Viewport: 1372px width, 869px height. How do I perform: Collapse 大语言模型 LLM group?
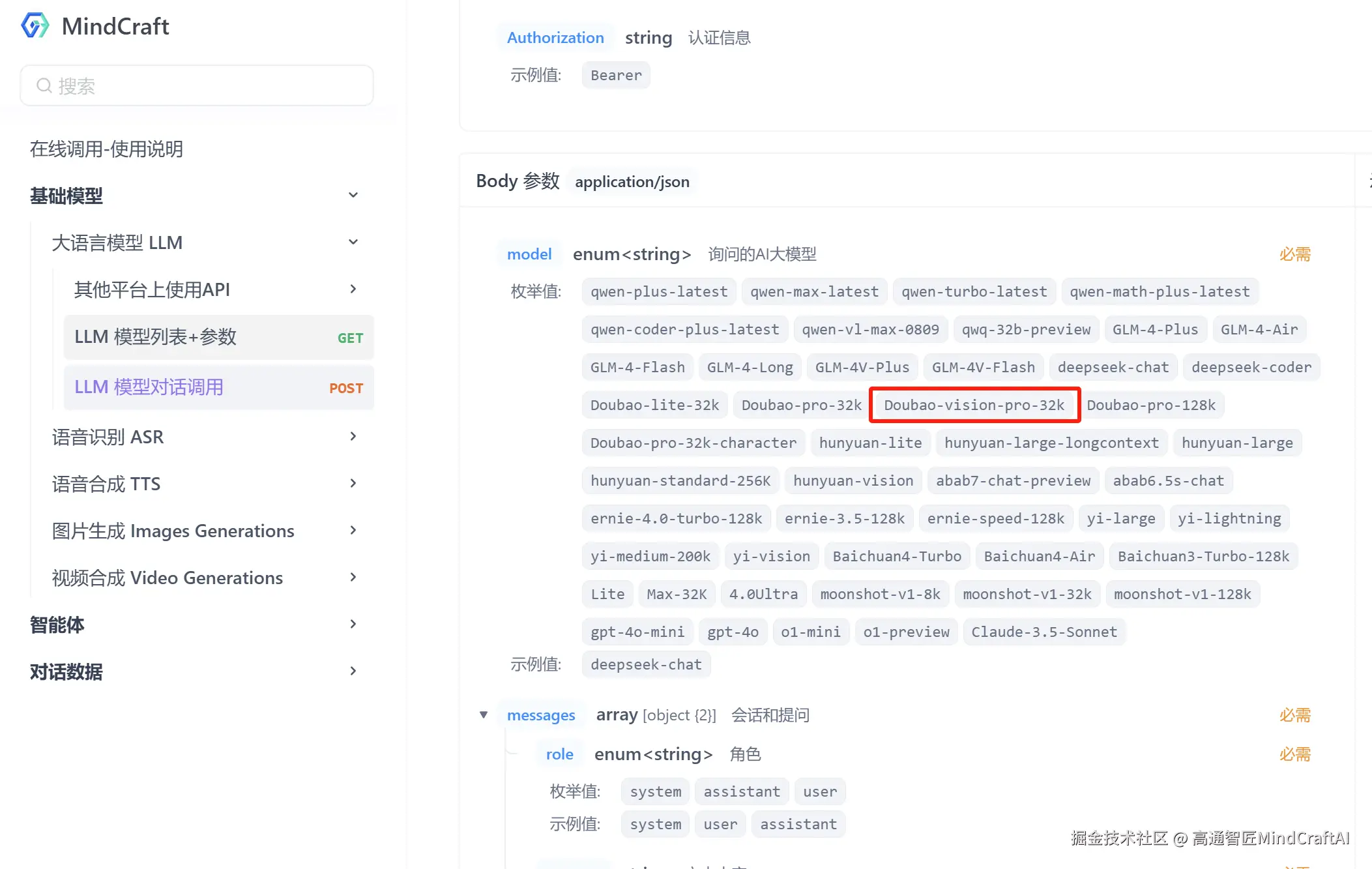pos(353,243)
